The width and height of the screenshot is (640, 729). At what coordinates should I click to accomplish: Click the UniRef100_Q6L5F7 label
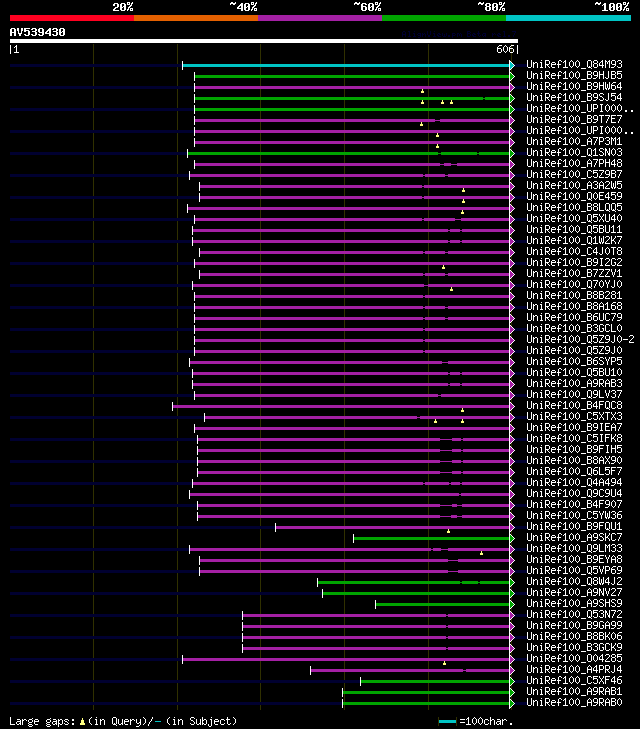pos(574,471)
